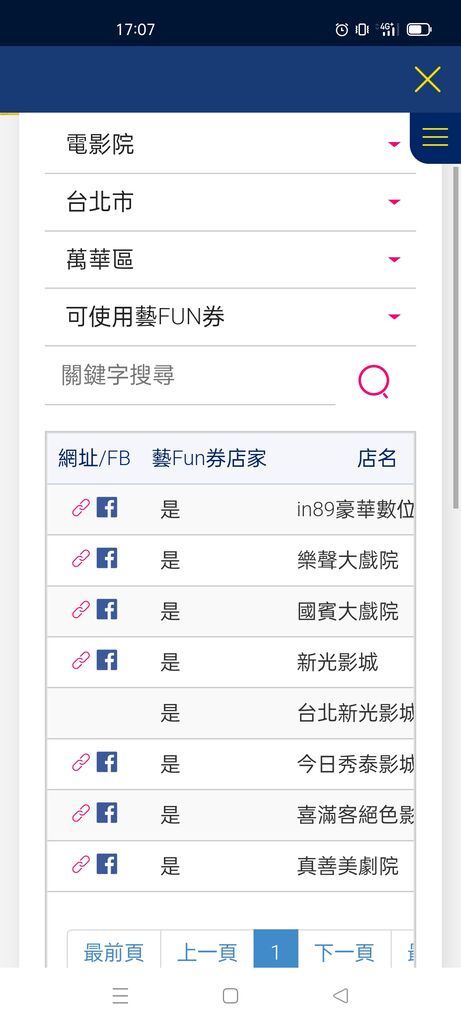
Task: Go to 下一頁 next page
Action: tap(344, 952)
